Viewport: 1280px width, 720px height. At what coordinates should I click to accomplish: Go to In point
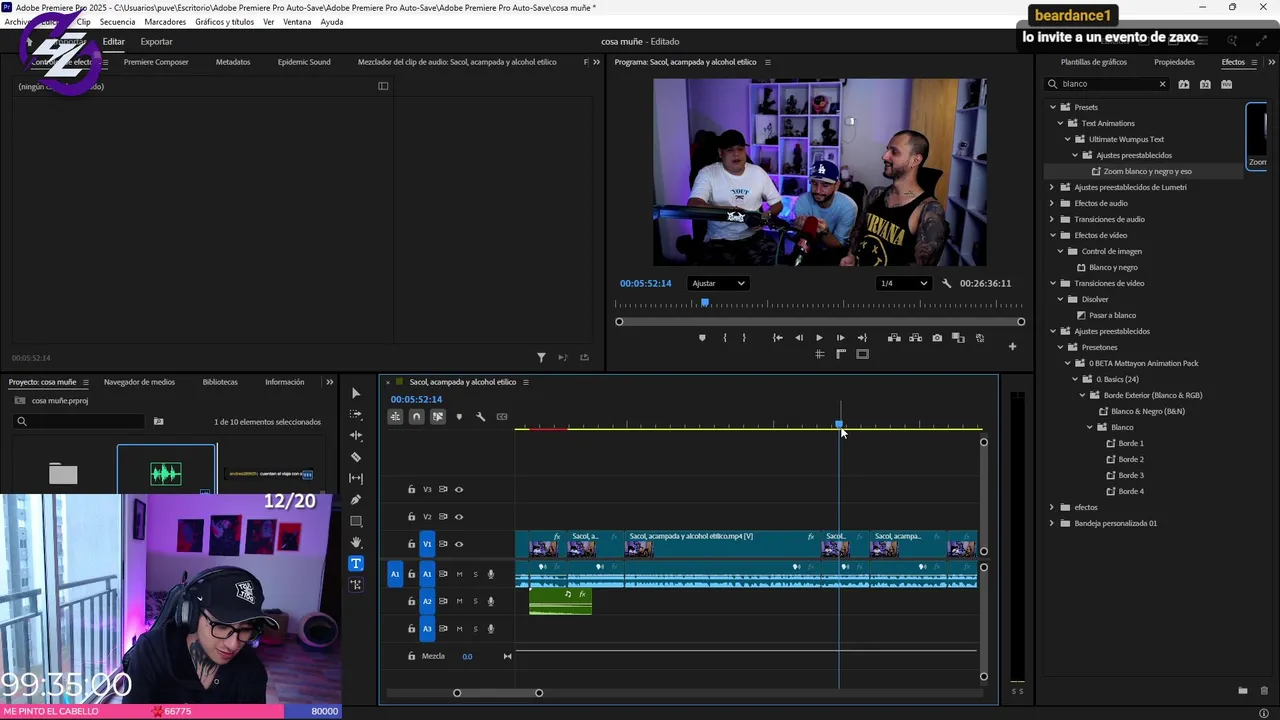coord(777,338)
